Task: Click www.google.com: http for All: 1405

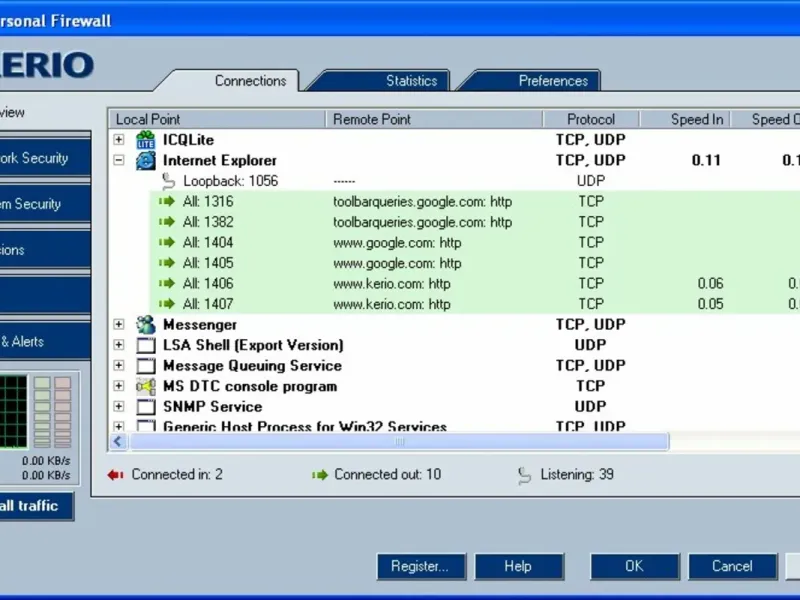Action: click(x=397, y=263)
